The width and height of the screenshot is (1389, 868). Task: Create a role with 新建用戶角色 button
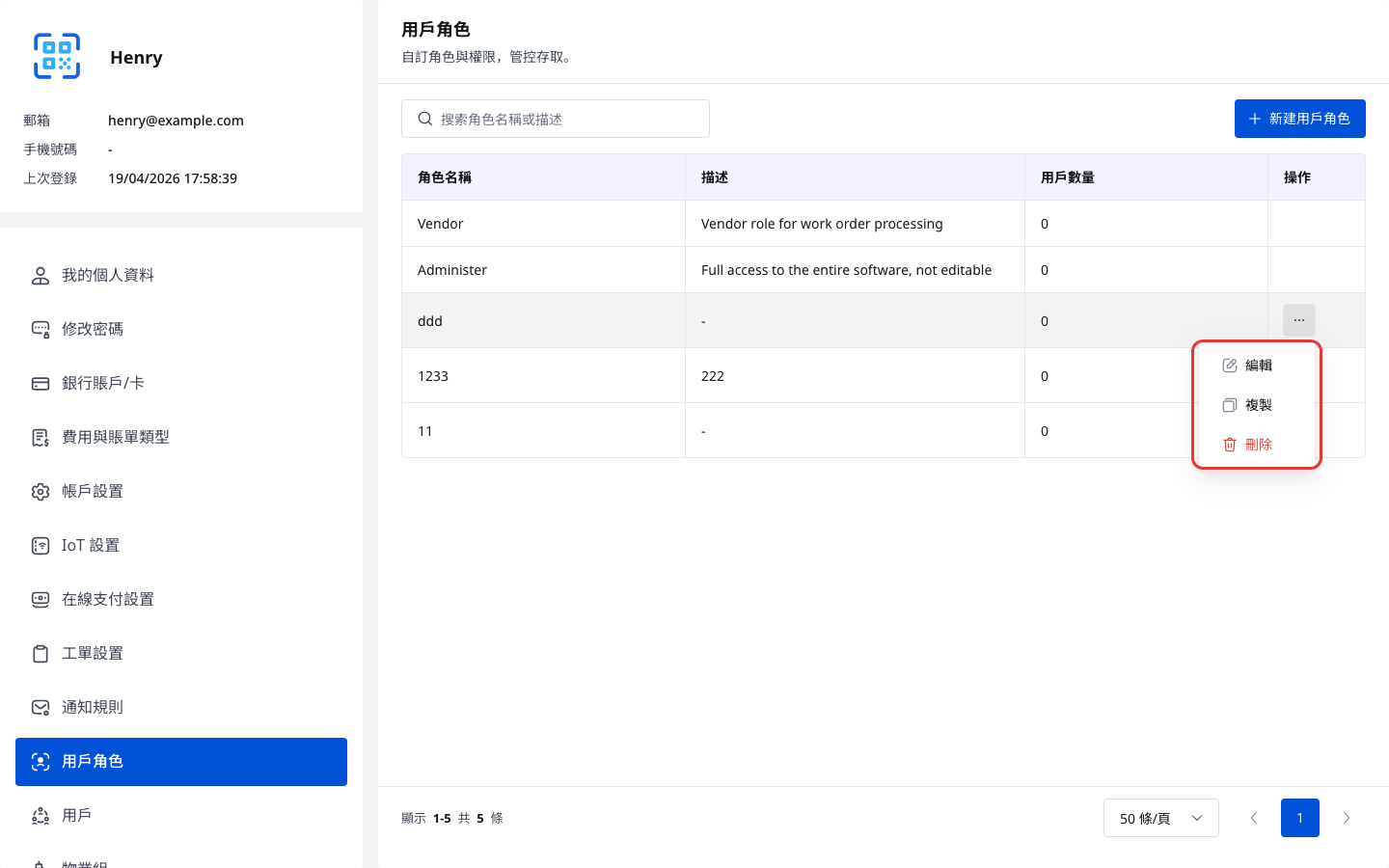(x=1300, y=119)
